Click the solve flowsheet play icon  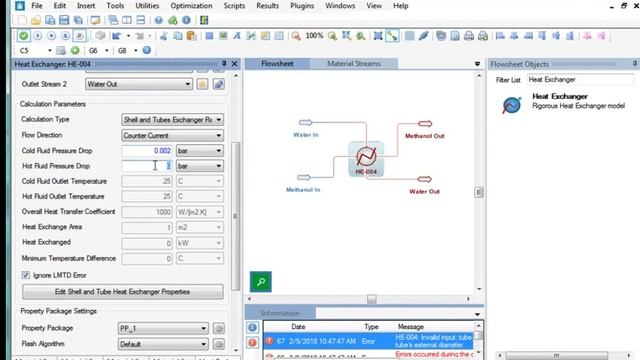pos(38,36)
